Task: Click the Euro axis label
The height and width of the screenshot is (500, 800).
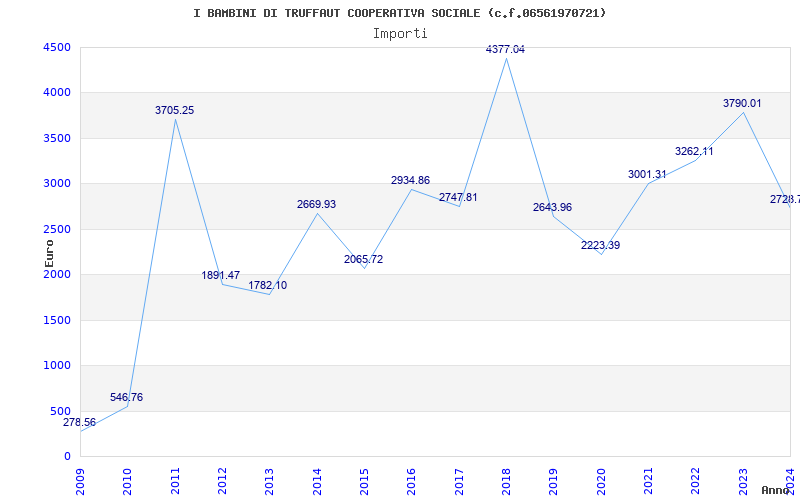Action: click(x=49, y=254)
